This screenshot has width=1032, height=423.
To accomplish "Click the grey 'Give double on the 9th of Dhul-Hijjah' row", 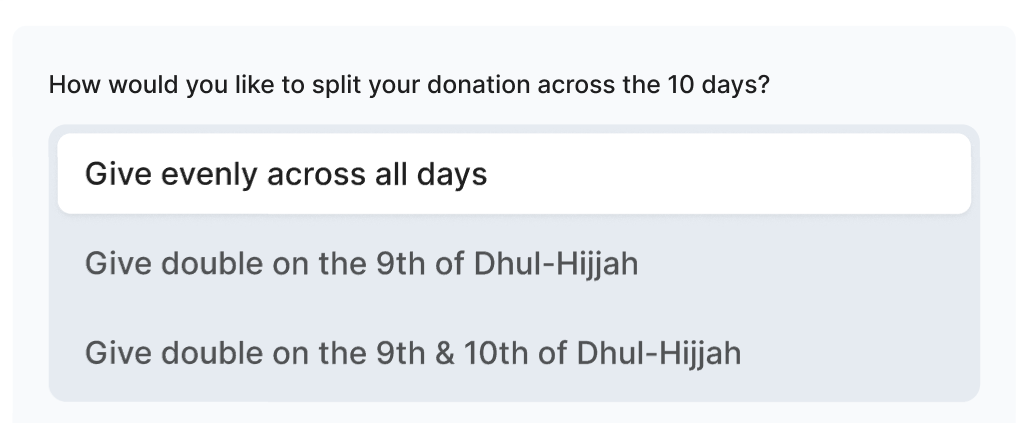I will tap(514, 263).
